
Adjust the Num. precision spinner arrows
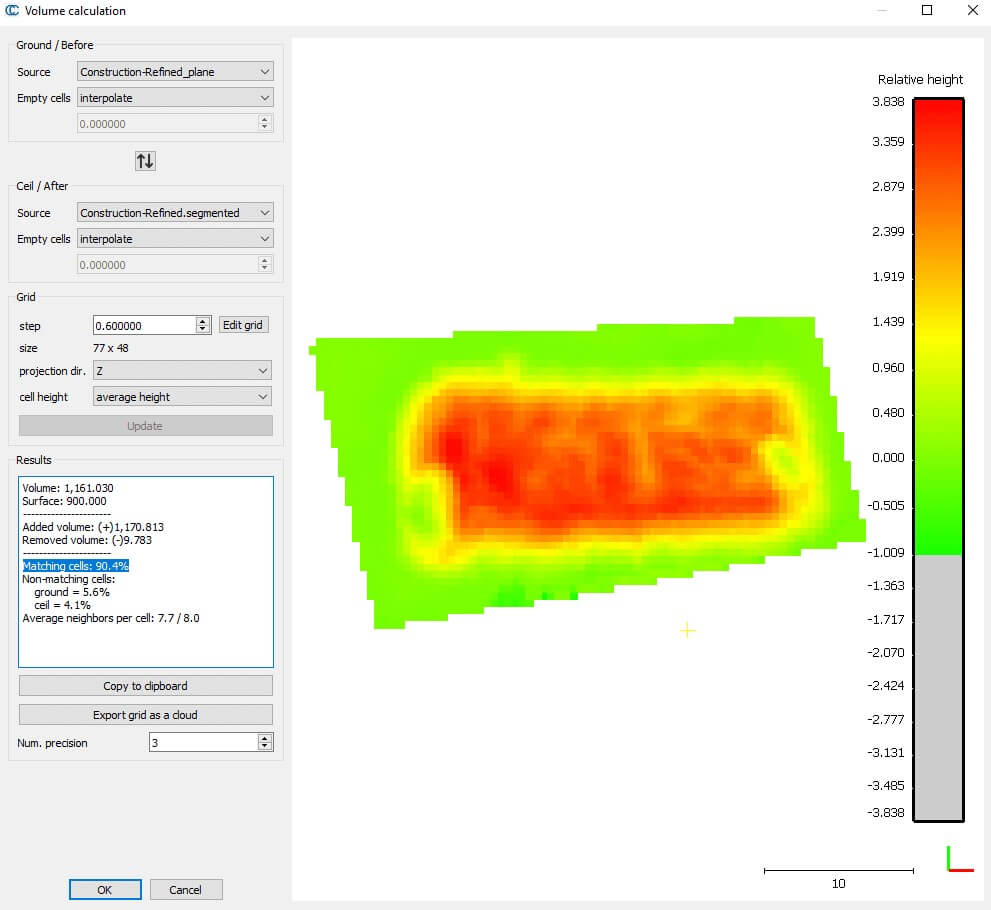(265, 742)
